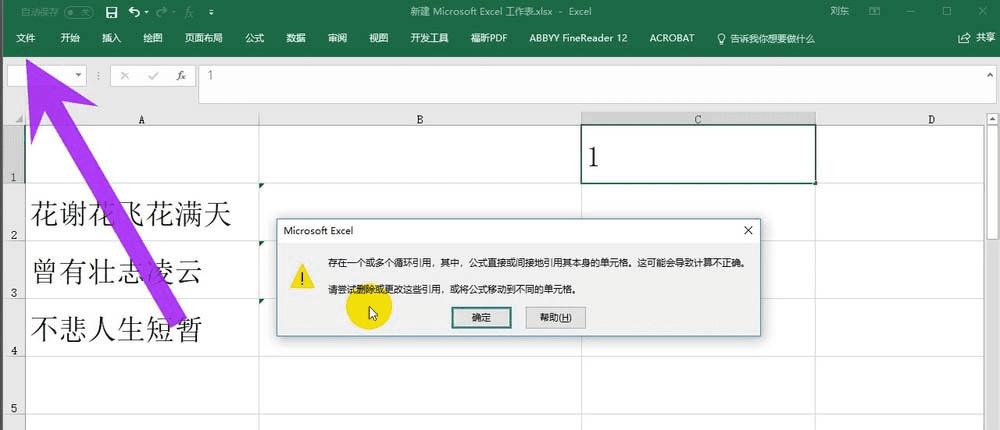Open the 开发工具 (Developer) tab

[x=429, y=38]
